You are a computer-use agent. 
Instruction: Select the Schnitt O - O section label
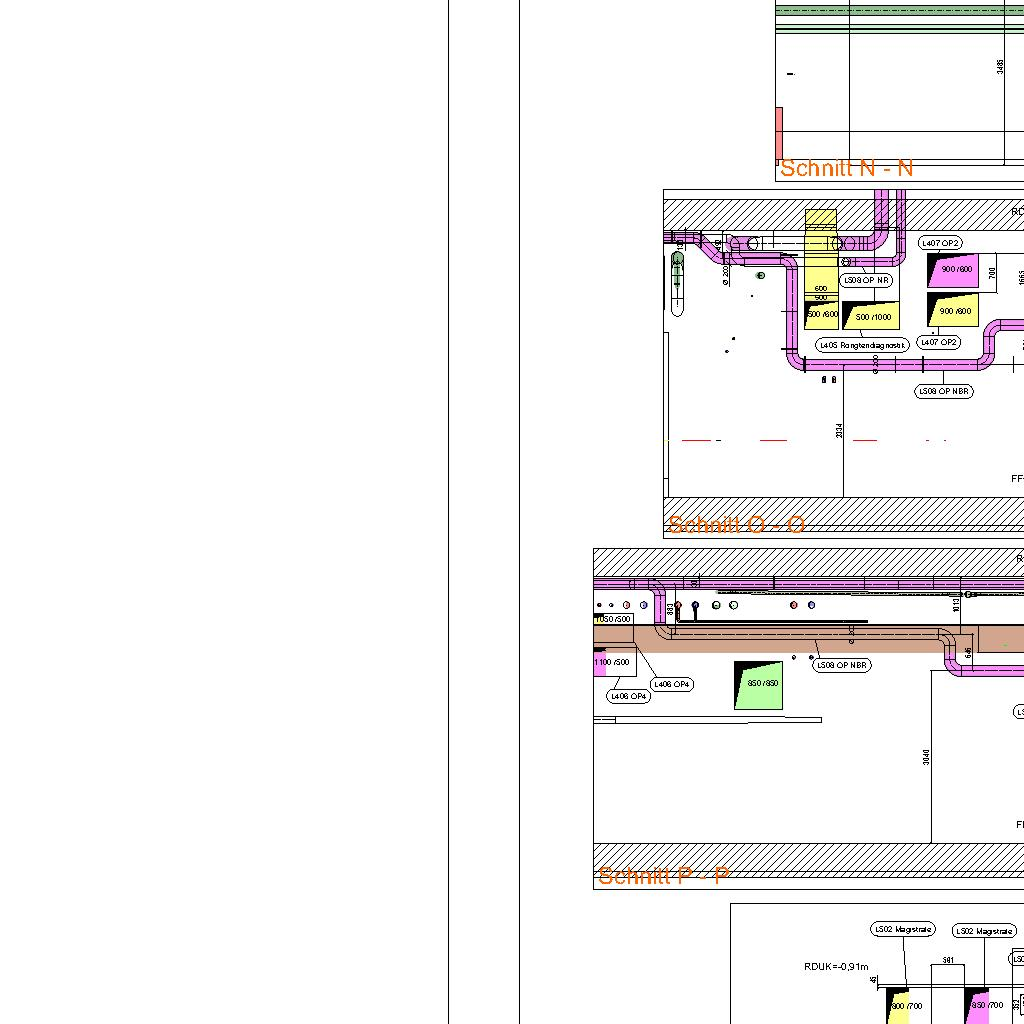tap(736, 525)
